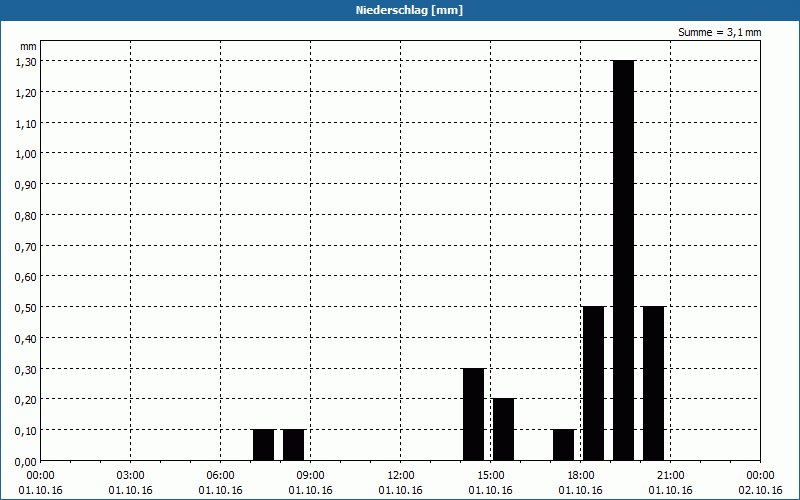800x500 pixels.
Task: Click the 21:00 time axis label
Action: (670, 476)
